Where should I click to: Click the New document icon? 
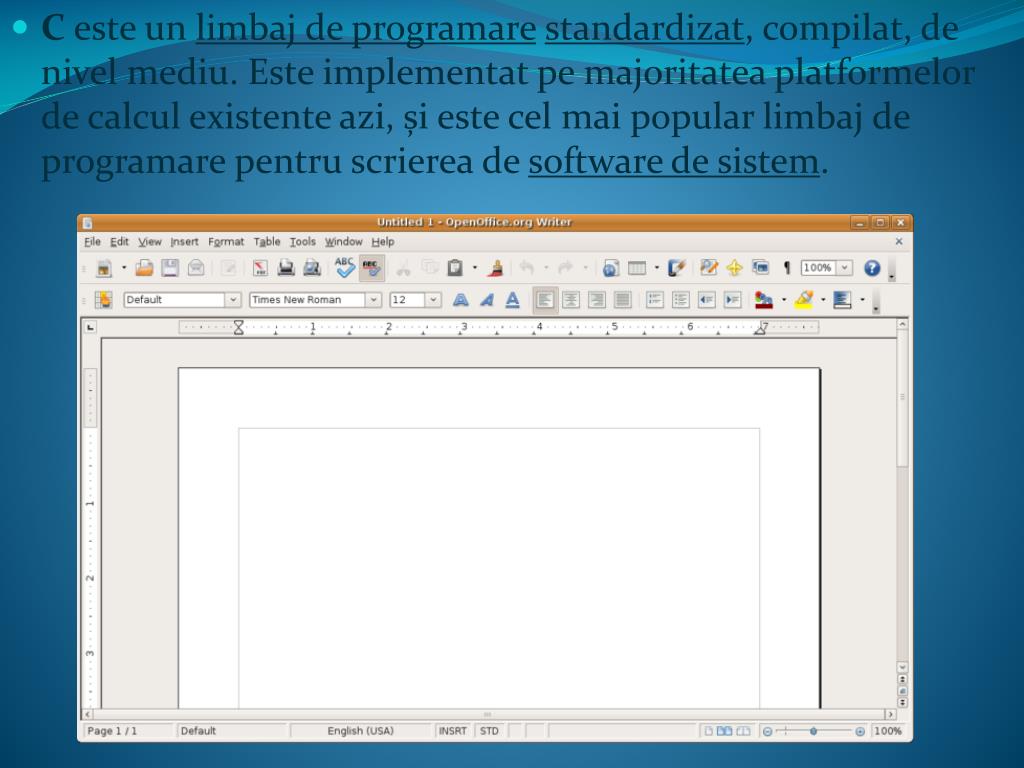tap(104, 268)
